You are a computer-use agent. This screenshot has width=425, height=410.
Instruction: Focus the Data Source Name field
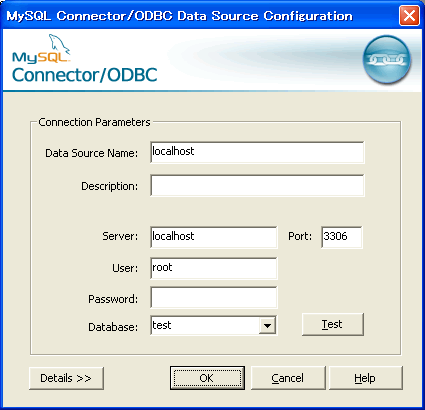(x=257, y=152)
